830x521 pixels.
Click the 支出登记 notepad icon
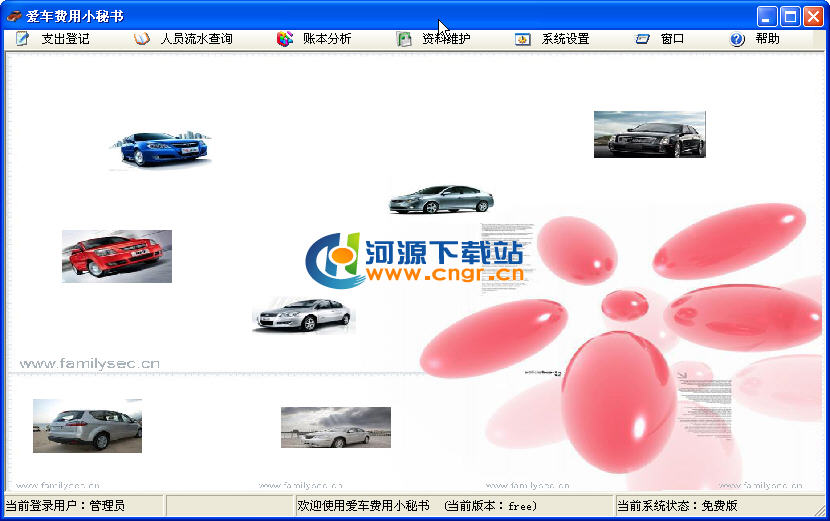22,39
